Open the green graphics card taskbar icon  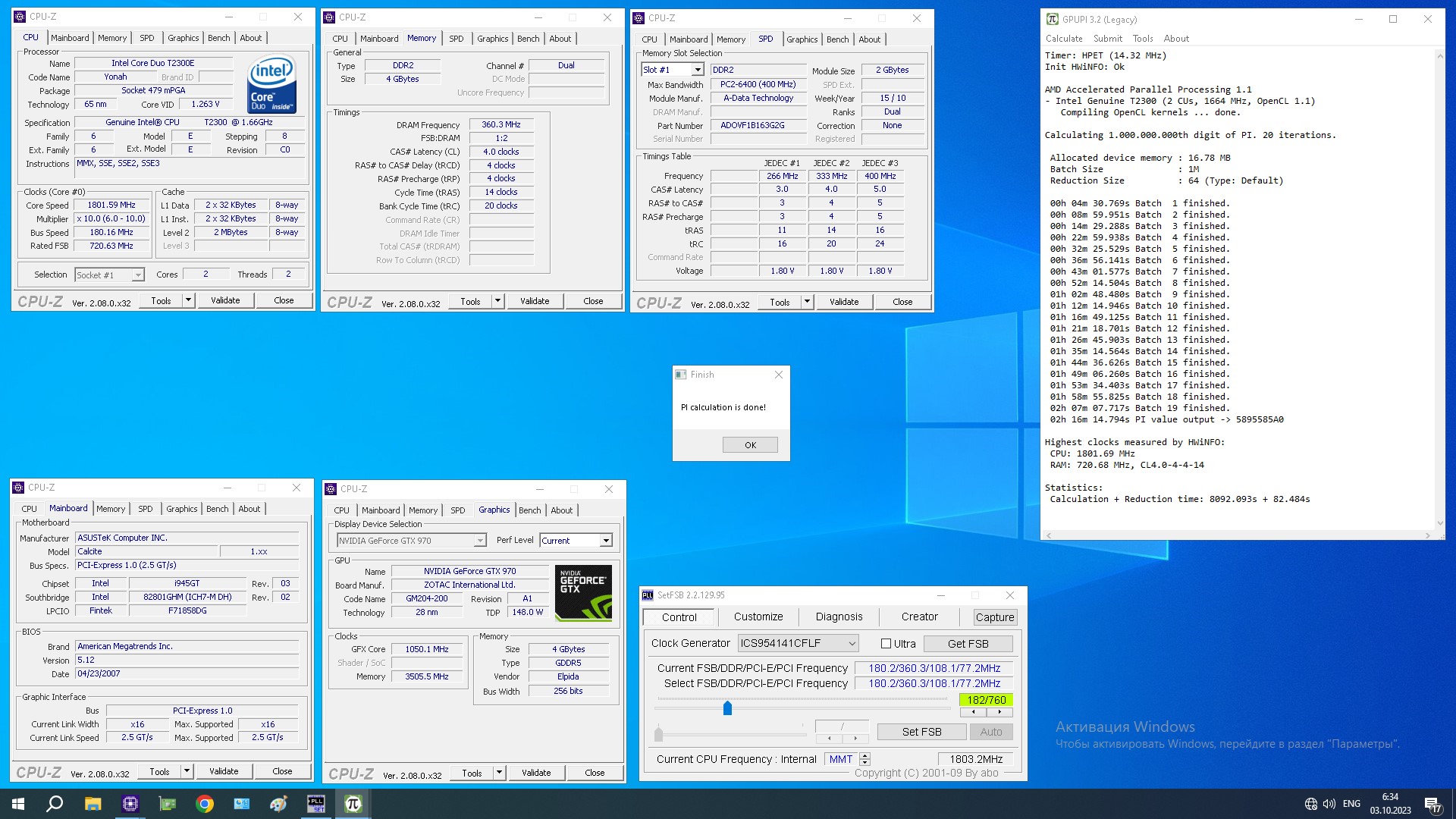(x=168, y=804)
